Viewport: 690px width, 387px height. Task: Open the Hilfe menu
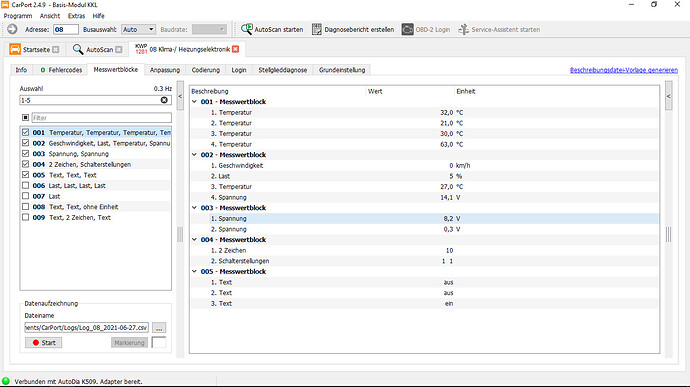click(x=99, y=16)
